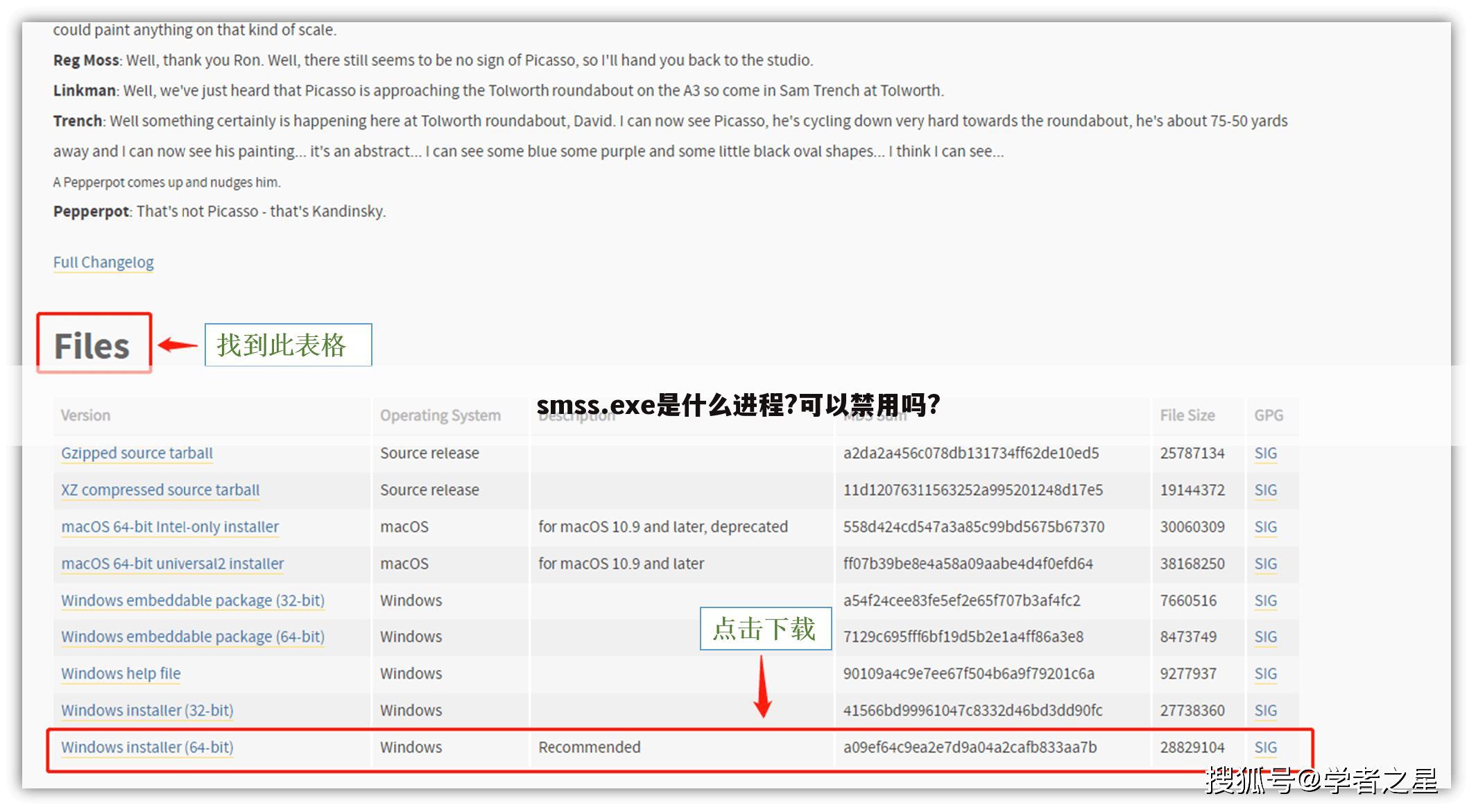
Task: Open the SIG link for XZ compressed source tarball
Action: click(x=1264, y=490)
